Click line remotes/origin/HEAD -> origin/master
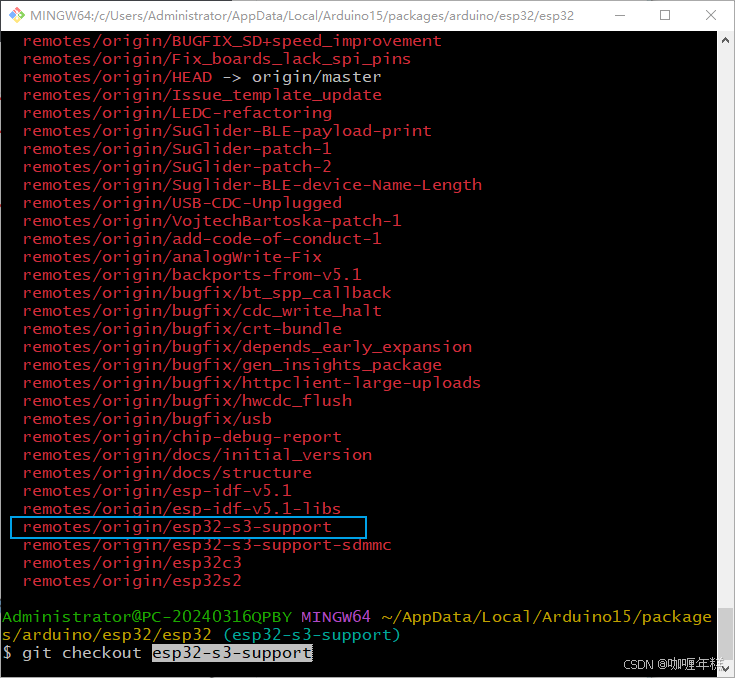This screenshot has height=678, width=735. click(202, 77)
